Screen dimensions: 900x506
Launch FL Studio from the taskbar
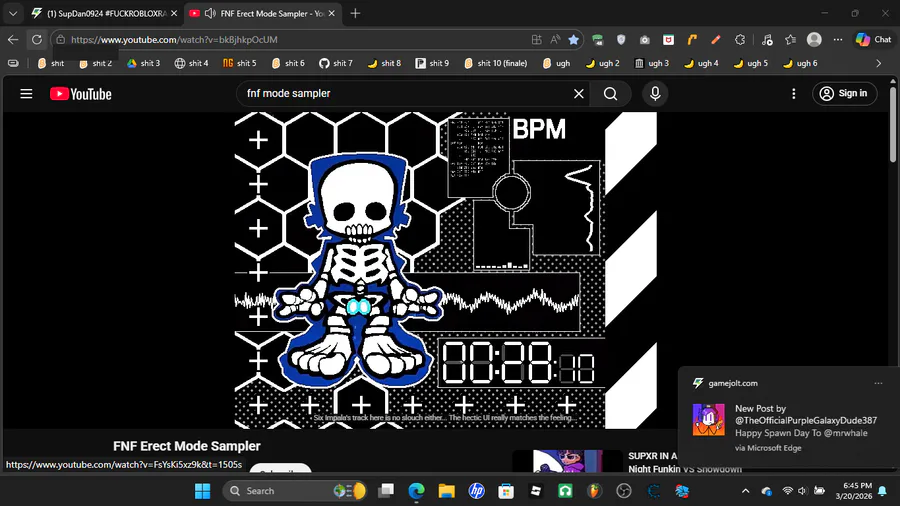595,491
